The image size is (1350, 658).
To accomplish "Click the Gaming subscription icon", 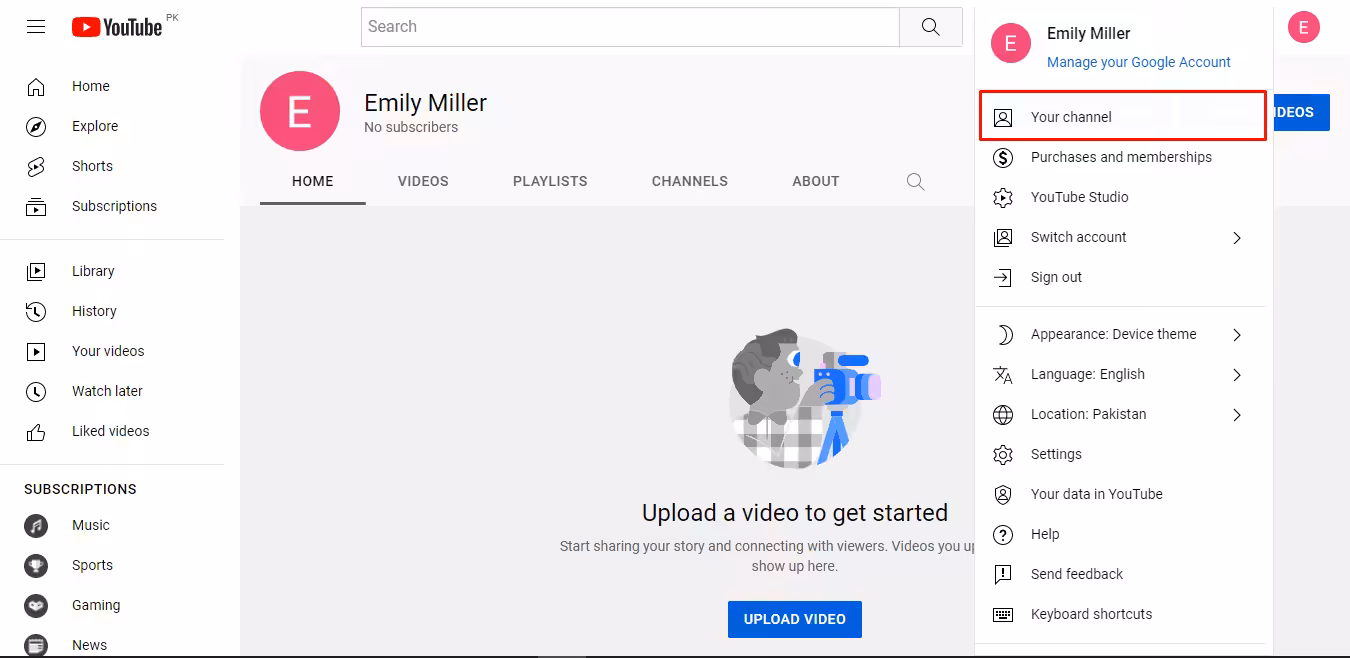I will point(36,605).
